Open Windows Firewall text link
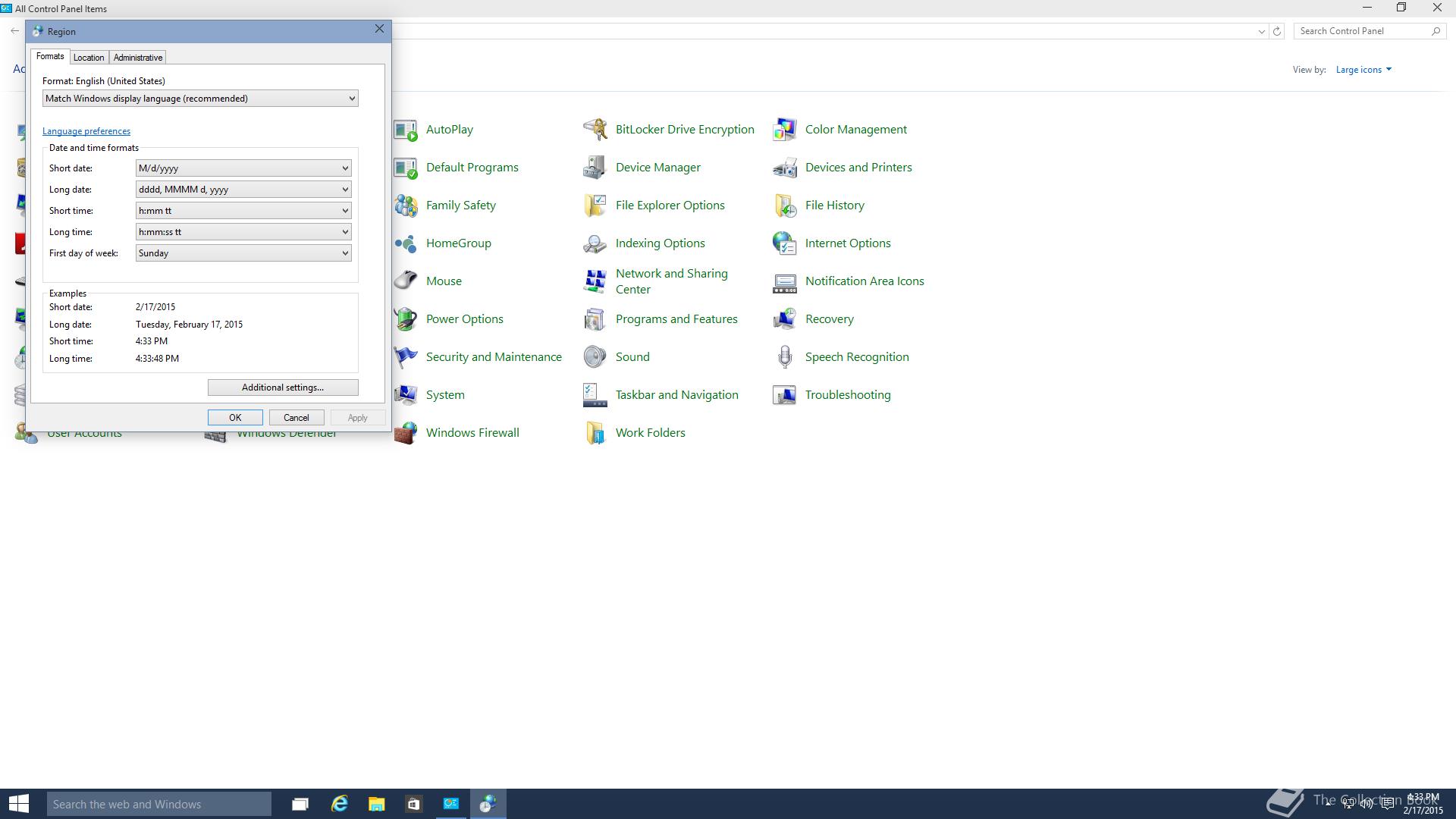 tap(472, 433)
